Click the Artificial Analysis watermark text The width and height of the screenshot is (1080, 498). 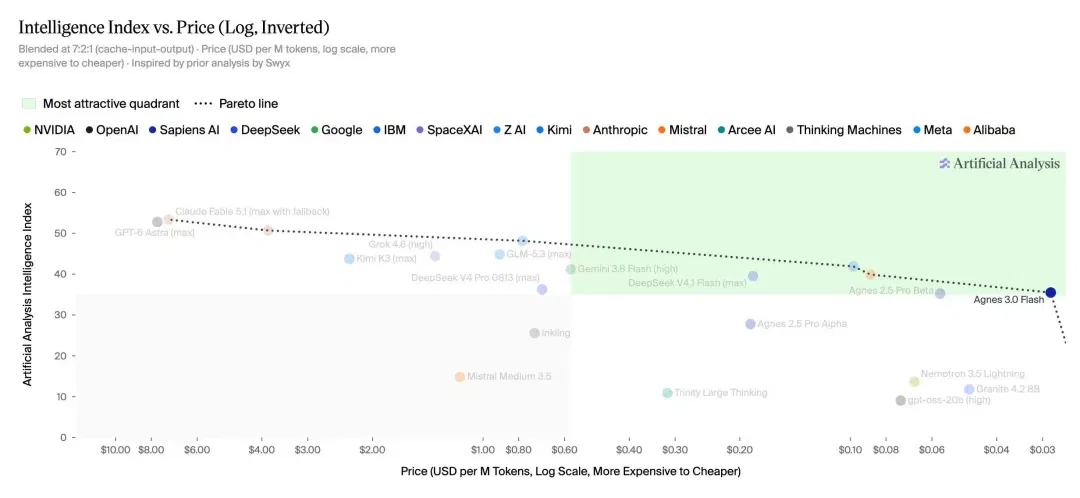(x=1006, y=163)
